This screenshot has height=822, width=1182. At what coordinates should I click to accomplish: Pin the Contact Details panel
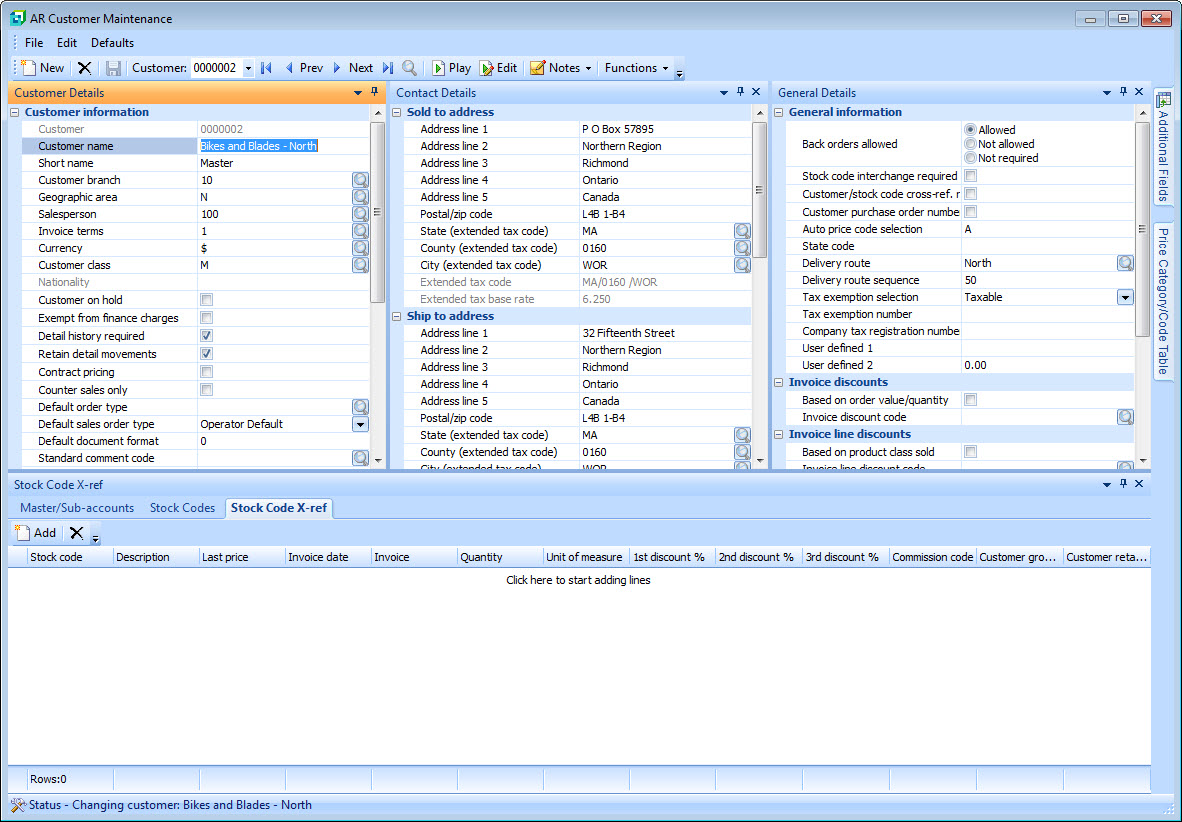(740, 92)
